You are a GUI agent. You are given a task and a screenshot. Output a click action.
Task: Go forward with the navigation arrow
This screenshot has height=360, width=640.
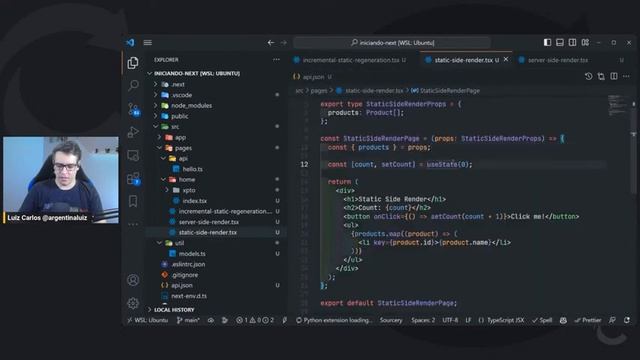click(x=284, y=42)
